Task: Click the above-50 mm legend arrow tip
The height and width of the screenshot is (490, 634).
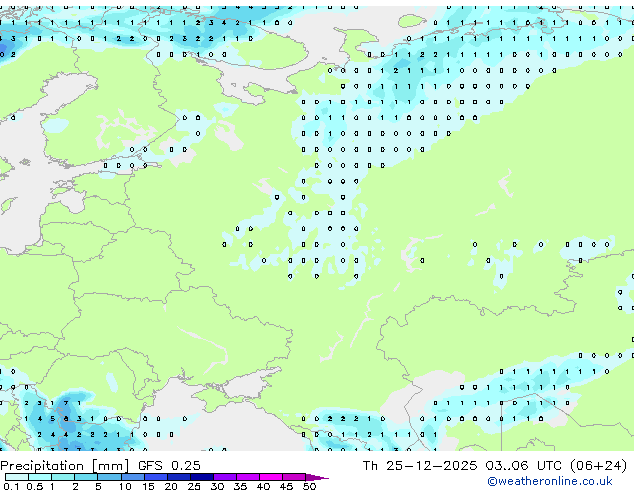Action: pos(317,477)
